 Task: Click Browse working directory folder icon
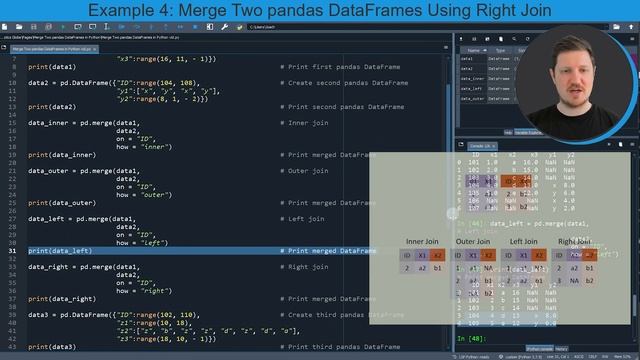tap(616, 27)
